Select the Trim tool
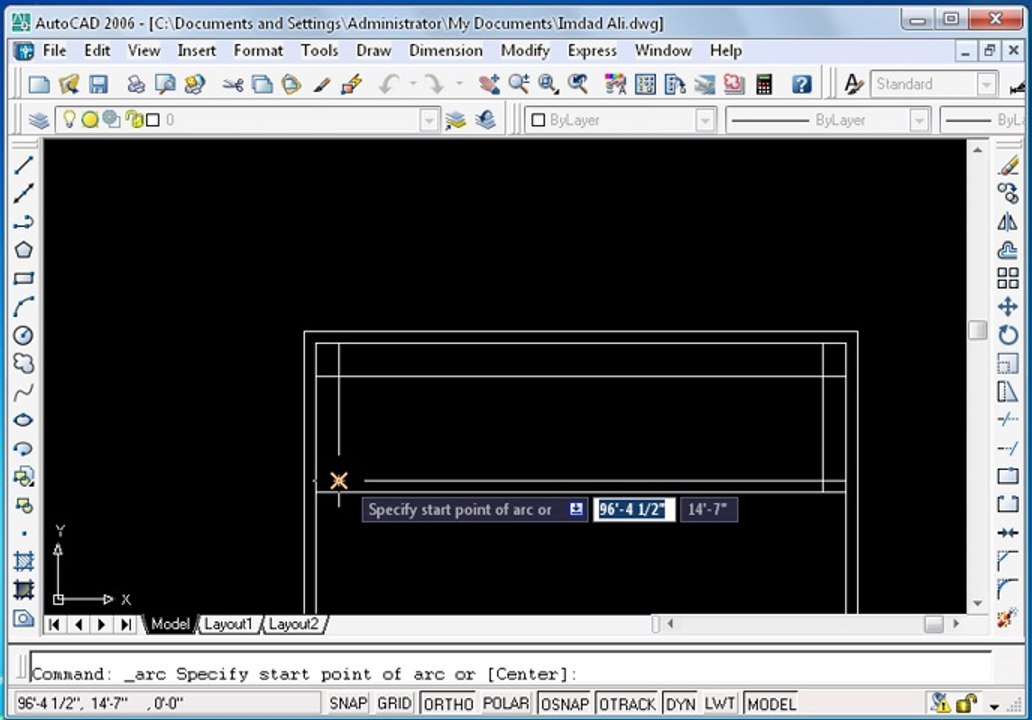The height and width of the screenshot is (720, 1032). (1008, 419)
